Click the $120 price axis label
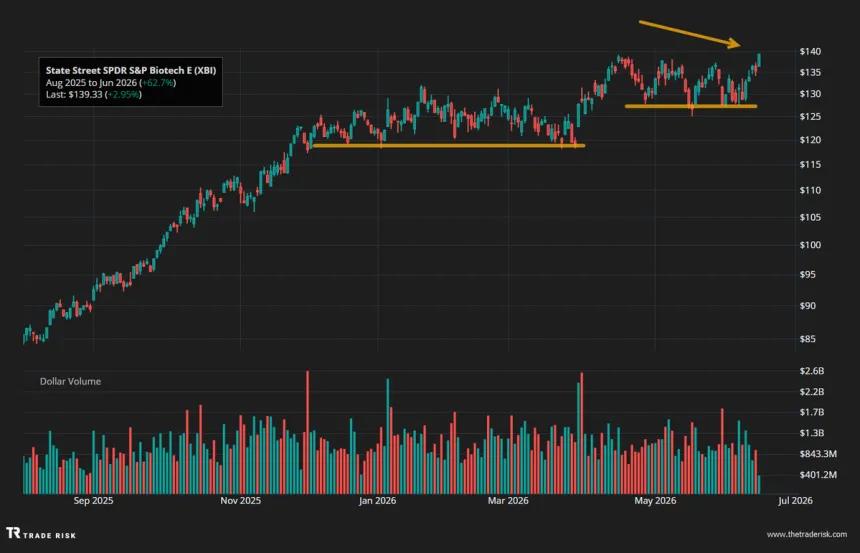This screenshot has height=553, width=860. point(810,140)
